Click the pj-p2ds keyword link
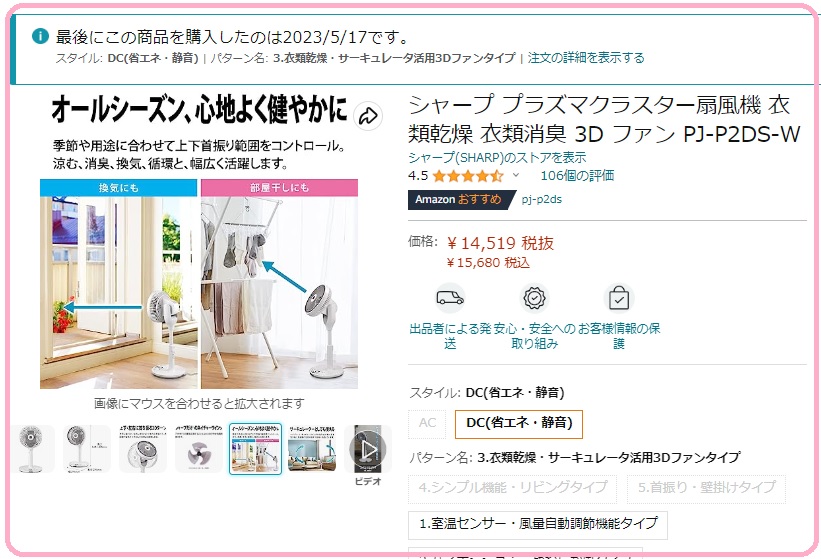Image resolution: width=821 pixels, height=559 pixels. click(x=541, y=199)
